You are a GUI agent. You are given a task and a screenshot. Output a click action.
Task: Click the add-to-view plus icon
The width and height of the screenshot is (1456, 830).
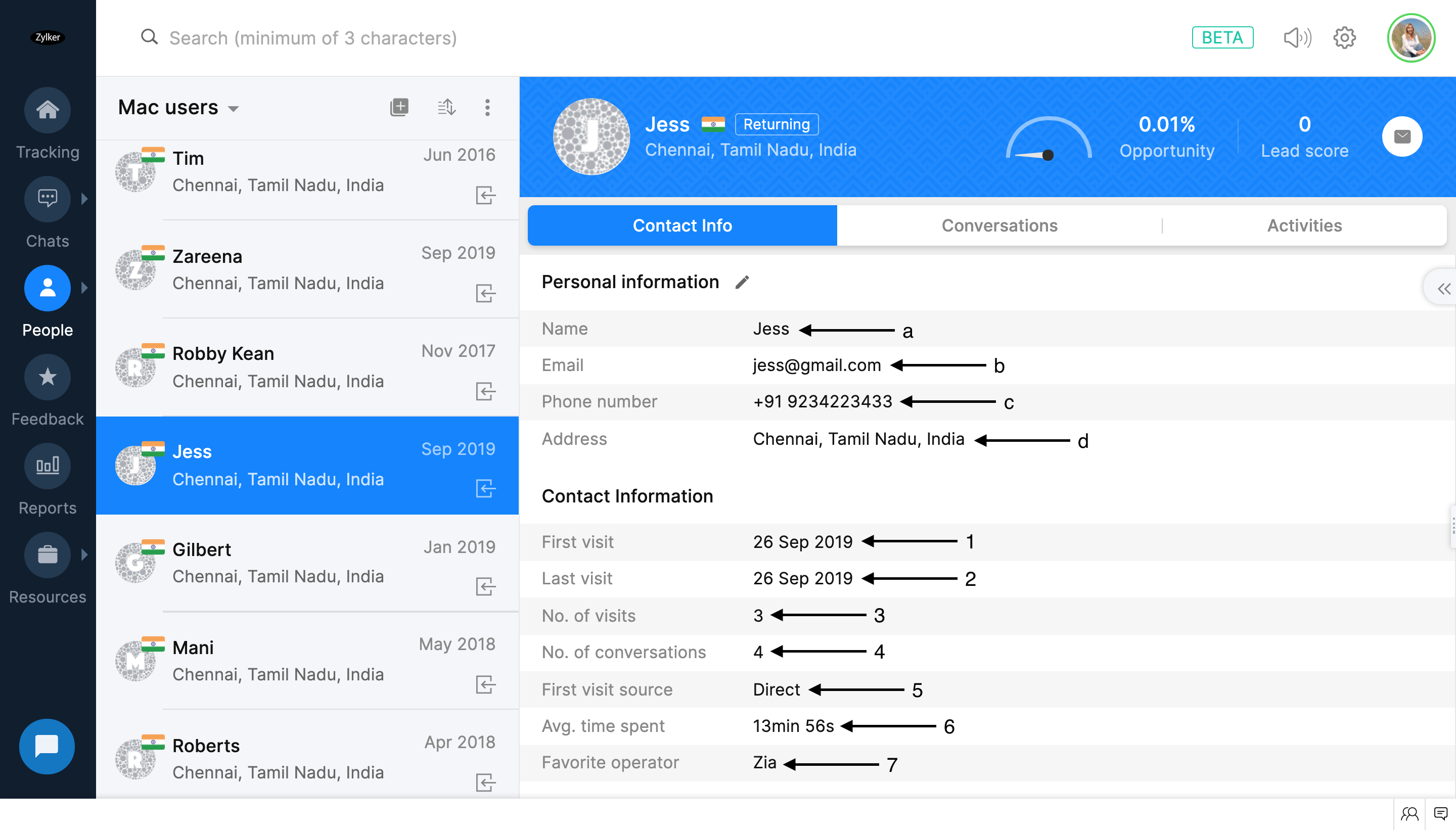(399, 107)
